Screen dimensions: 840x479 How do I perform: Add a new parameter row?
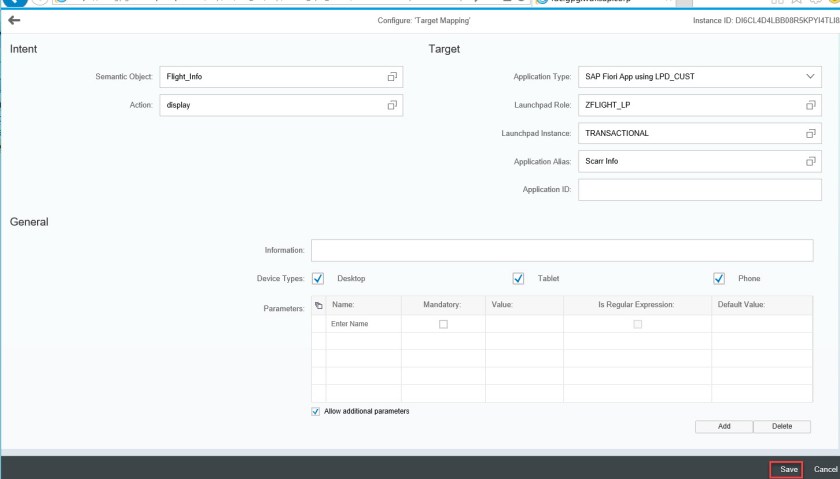[724, 426]
